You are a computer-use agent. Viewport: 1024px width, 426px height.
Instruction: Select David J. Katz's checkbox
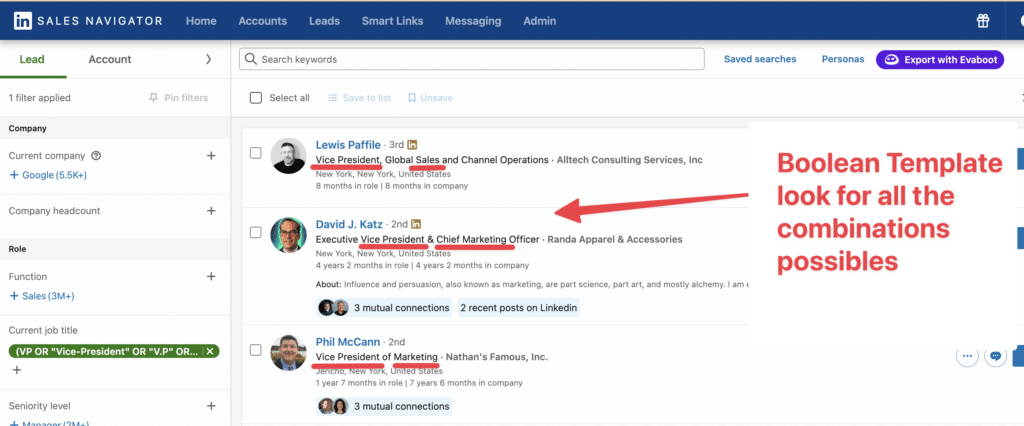click(256, 233)
